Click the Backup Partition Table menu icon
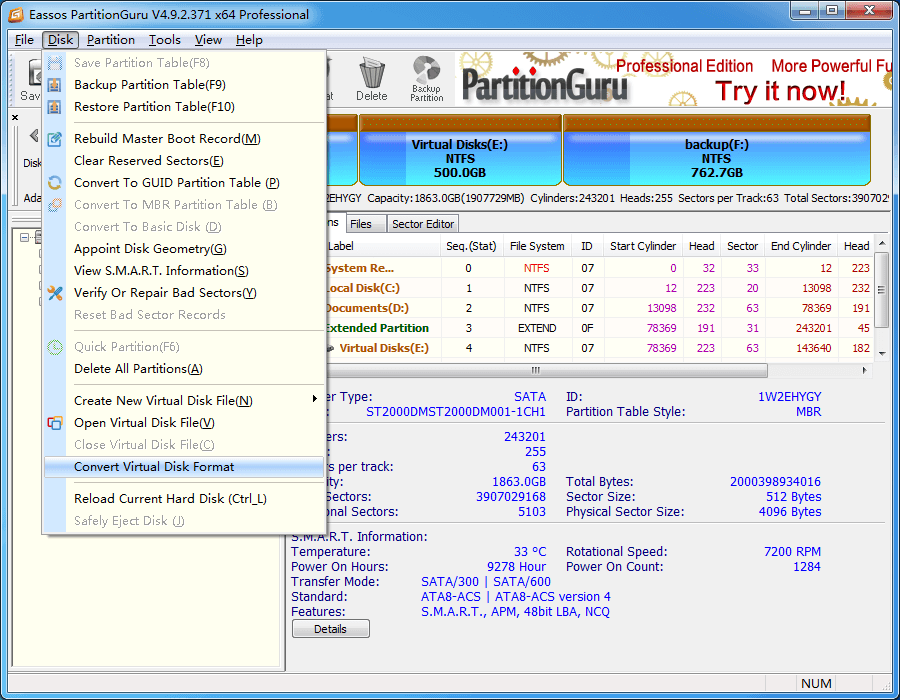 pos(55,85)
